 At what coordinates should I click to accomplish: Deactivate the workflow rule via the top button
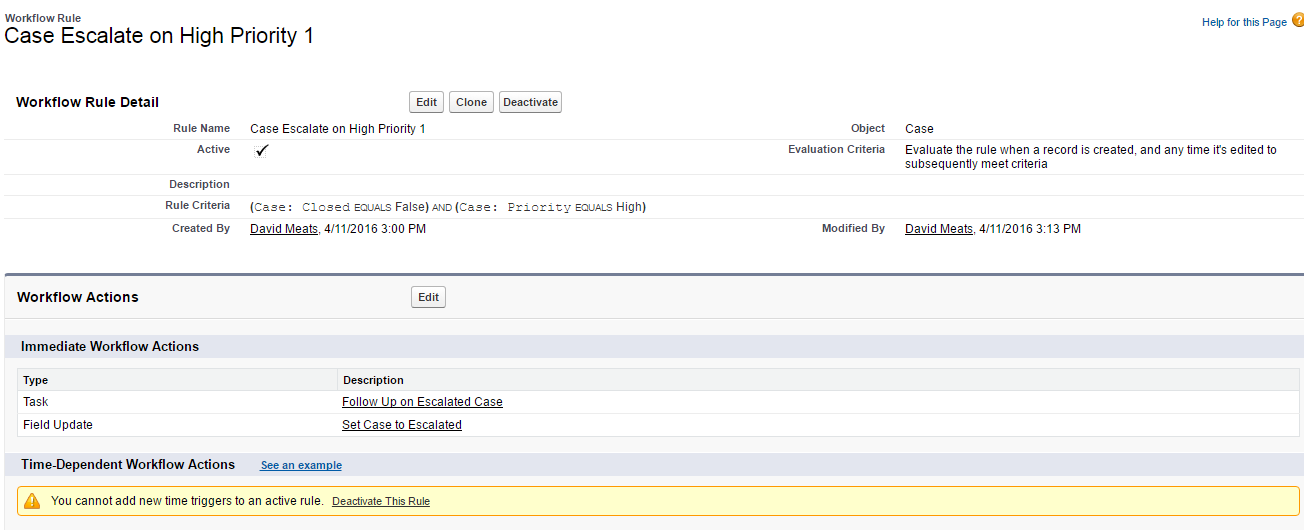click(x=530, y=102)
